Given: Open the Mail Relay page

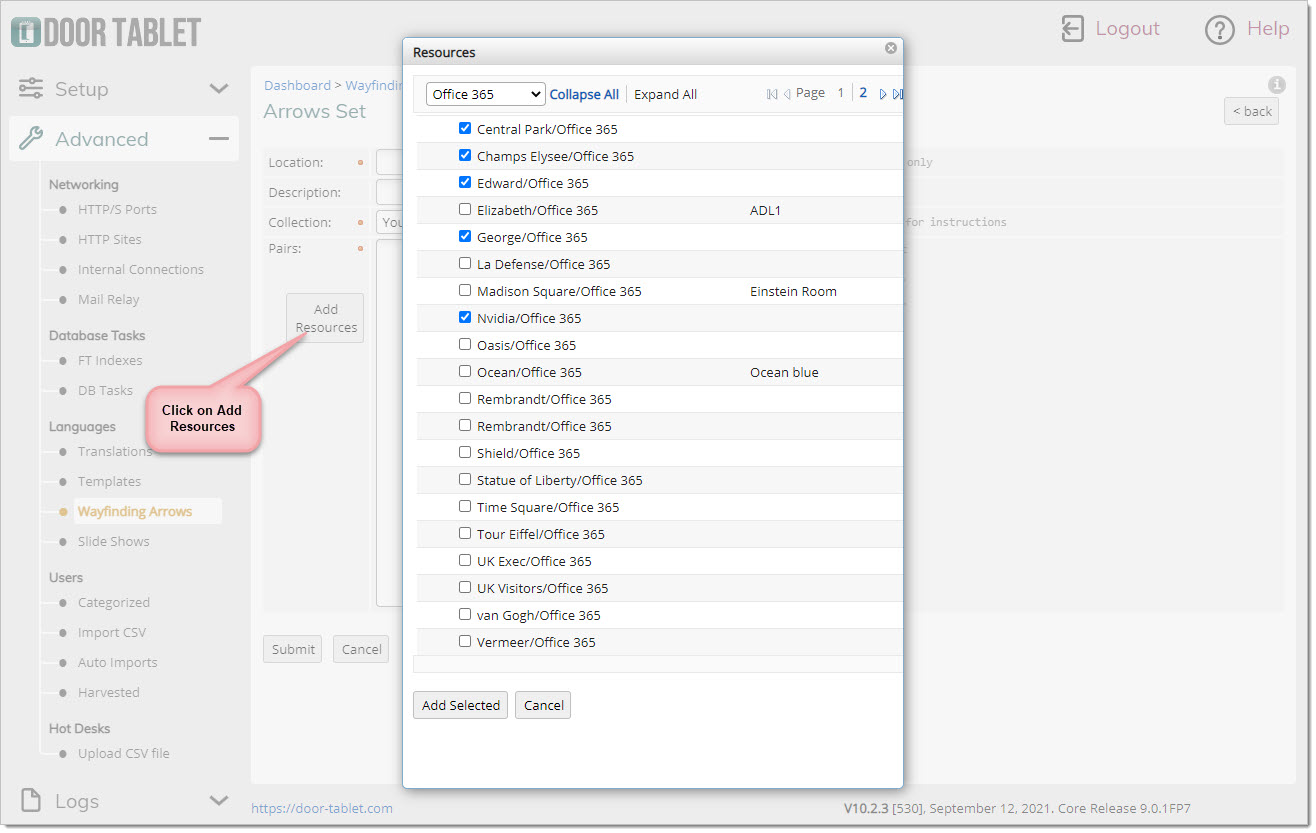Looking at the screenshot, I should tap(109, 299).
